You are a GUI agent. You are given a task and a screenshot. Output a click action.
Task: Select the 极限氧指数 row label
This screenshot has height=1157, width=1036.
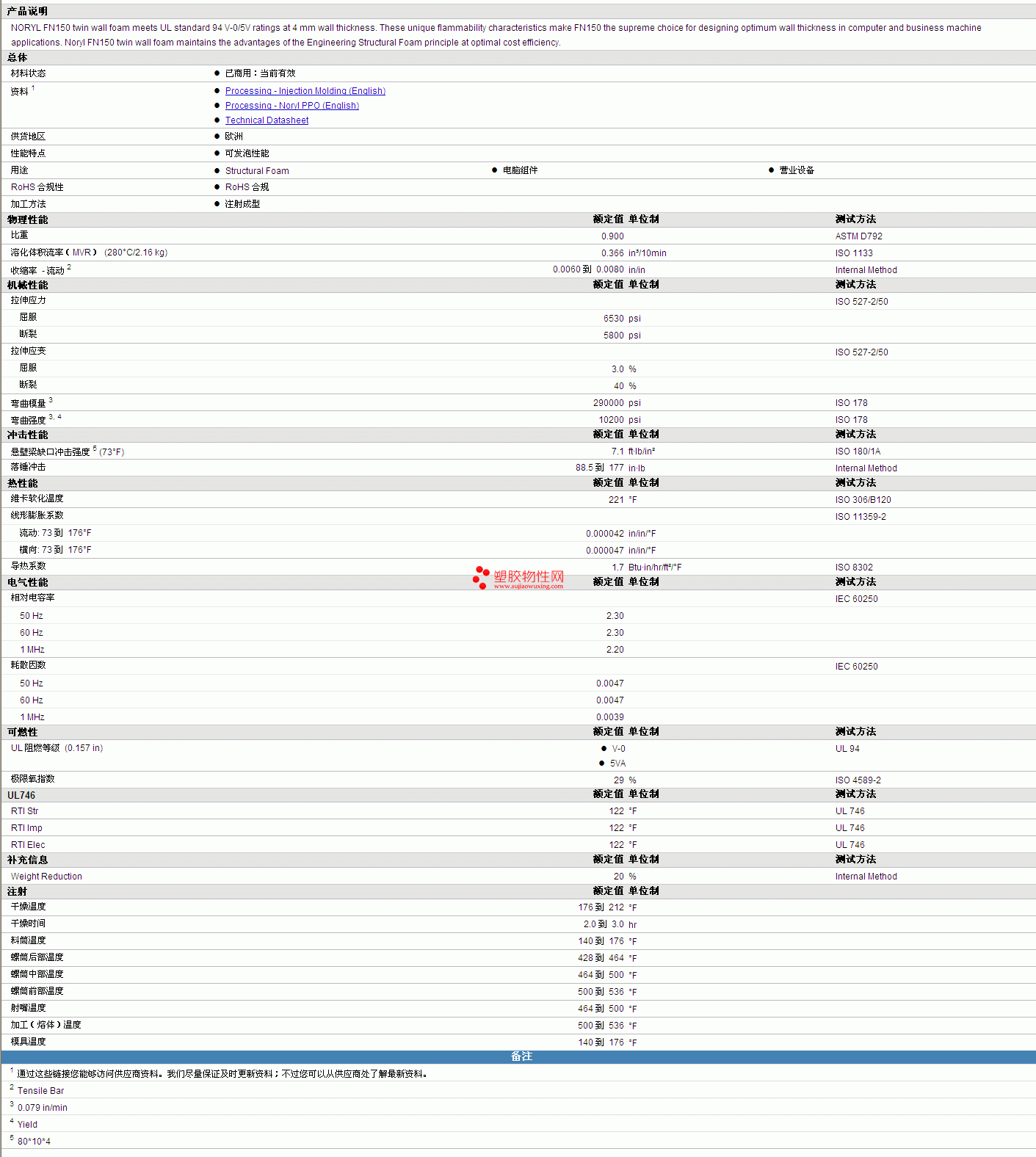point(32,779)
